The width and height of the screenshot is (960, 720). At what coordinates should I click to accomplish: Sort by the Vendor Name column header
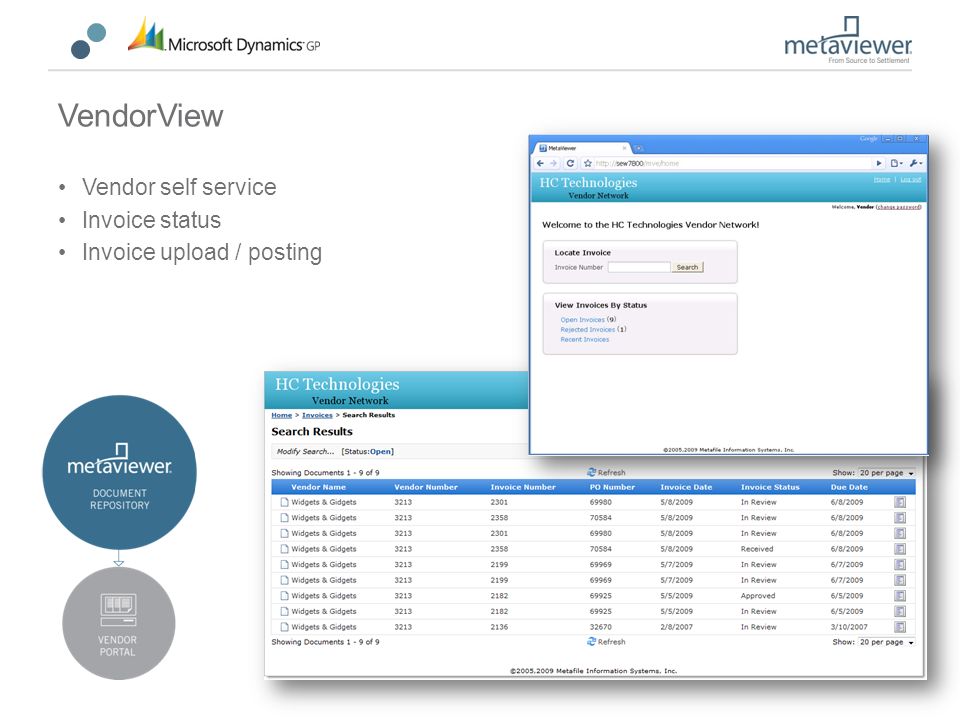pos(318,487)
